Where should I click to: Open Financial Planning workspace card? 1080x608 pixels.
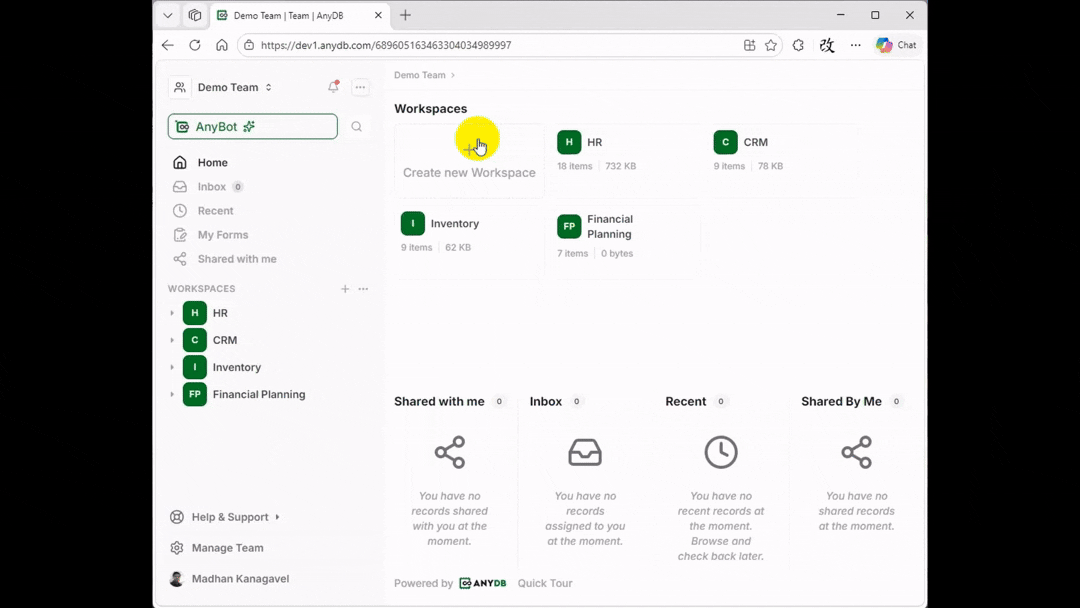pos(625,242)
